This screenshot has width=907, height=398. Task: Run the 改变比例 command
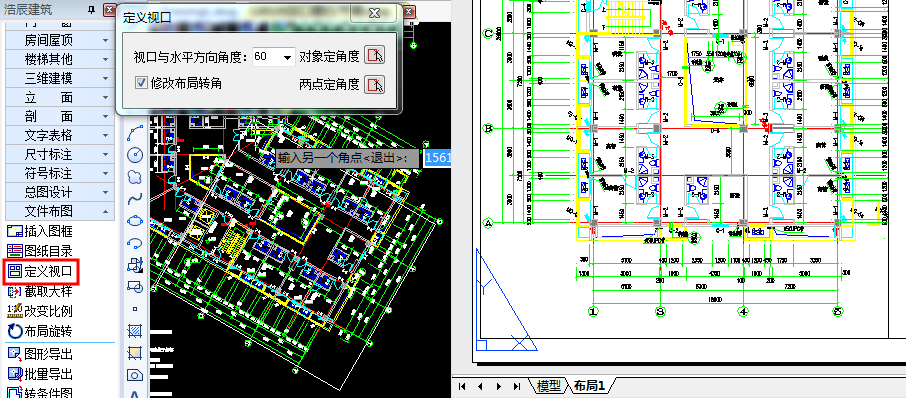click(40, 311)
